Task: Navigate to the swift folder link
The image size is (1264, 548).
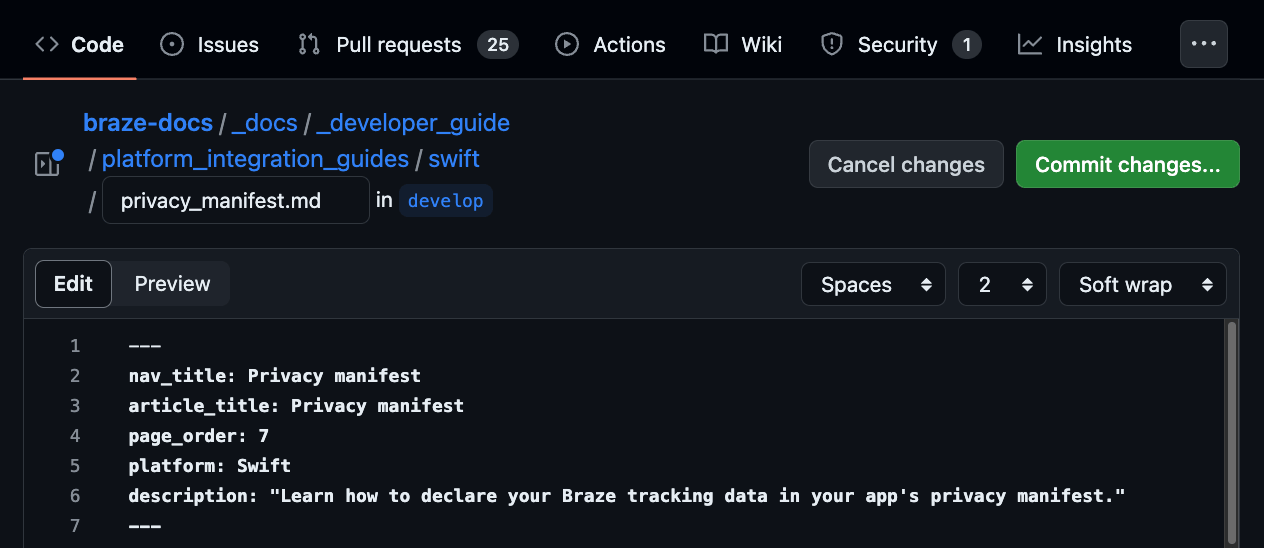Action: click(454, 159)
